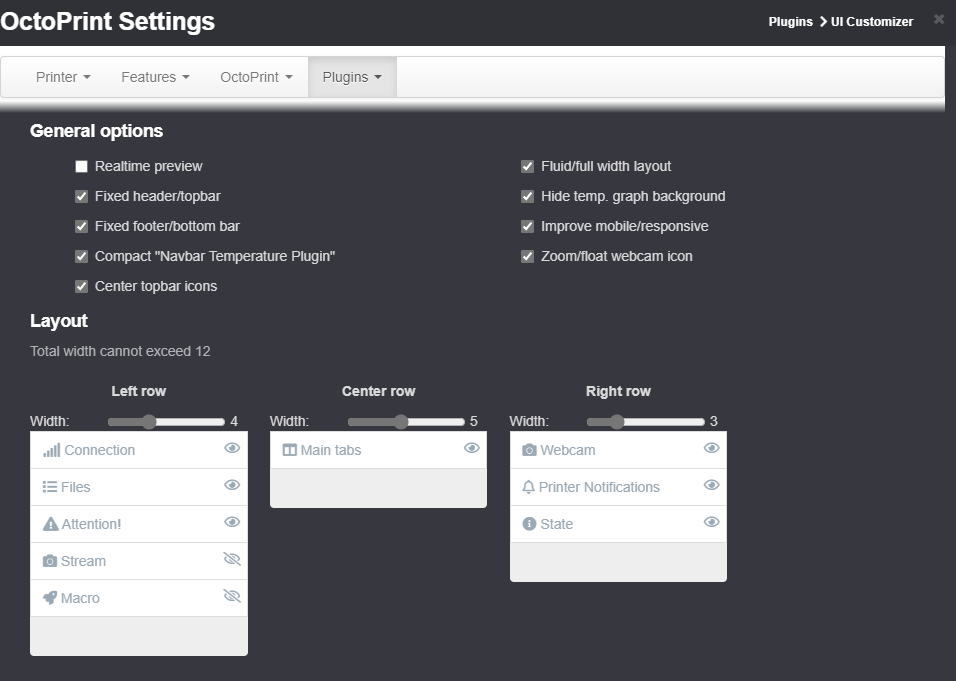Click the Files list icon
The width and height of the screenshot is (956, 681).
click(x=50, y=487)
